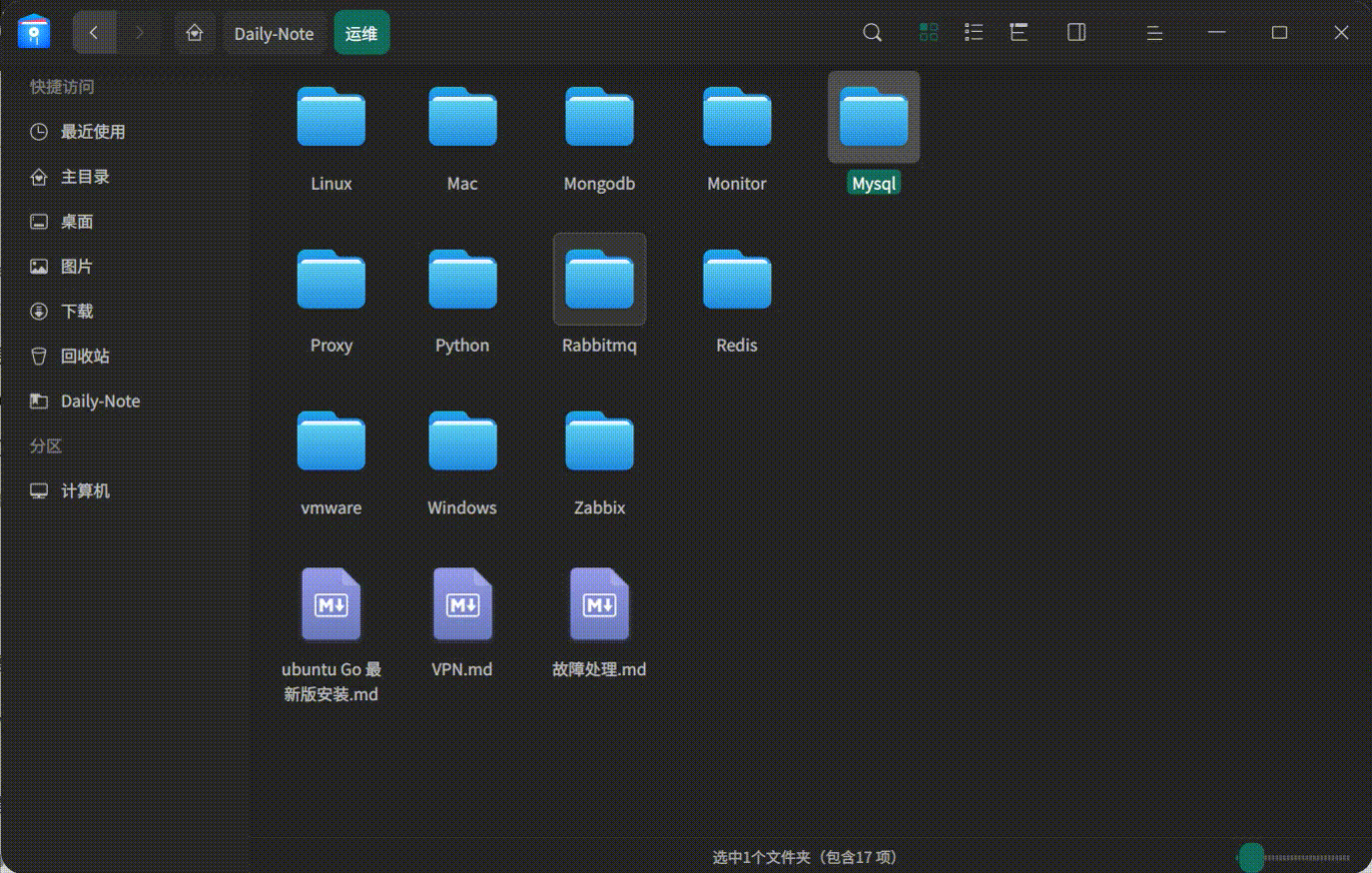The height and width of the screenshot is (873, 1372).
Task: Select the Mongodb folder icon
Action: pyautogui.click(x=599, y=117)
